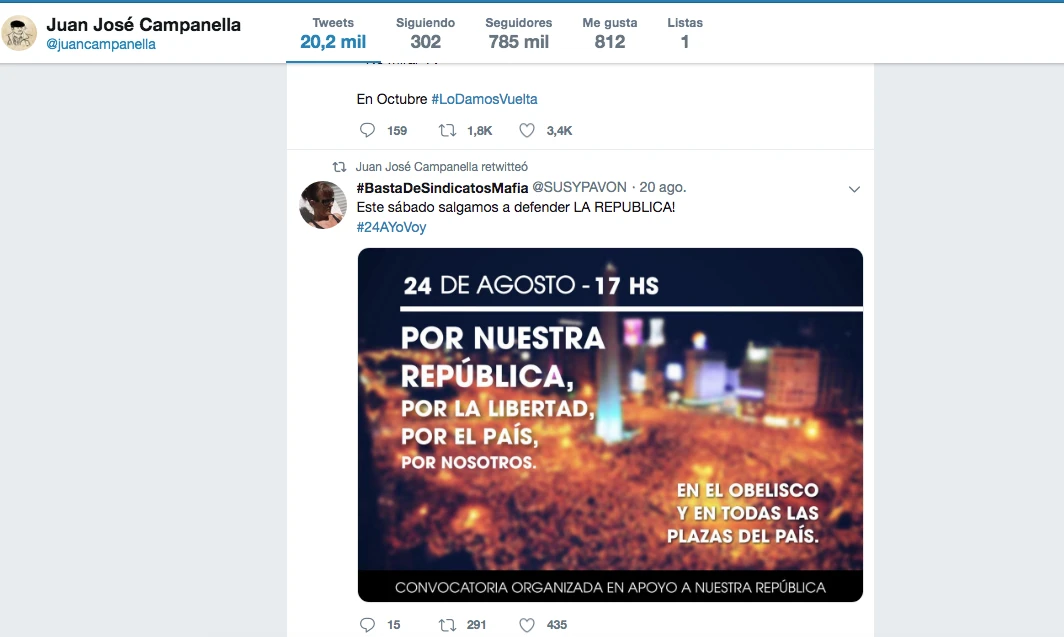This screenshot has height=637, width=1064.
Task: Switch to the Siguiendo tab
Action: tap(425, 33)
